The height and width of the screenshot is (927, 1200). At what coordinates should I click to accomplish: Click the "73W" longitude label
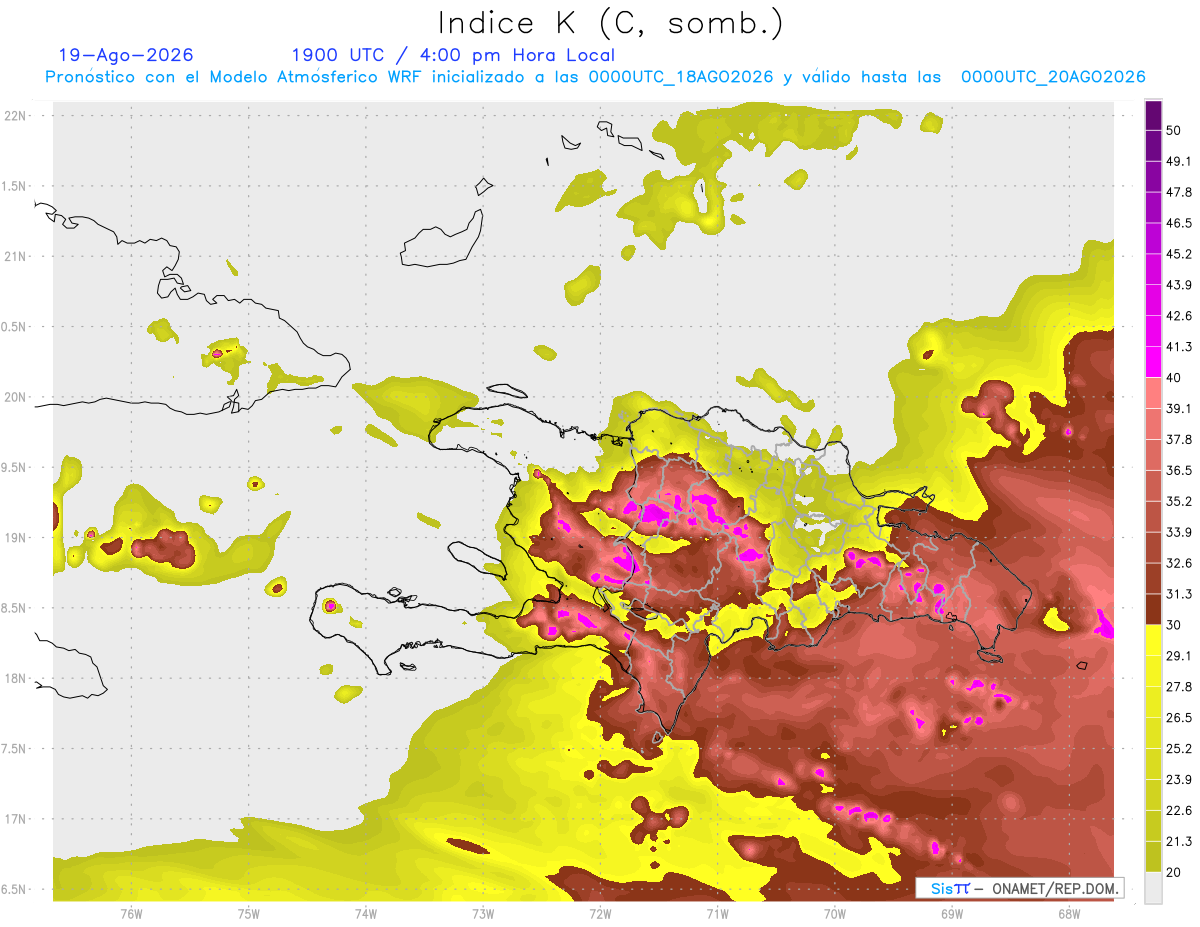pyautogui.click(x=483, y=914)
